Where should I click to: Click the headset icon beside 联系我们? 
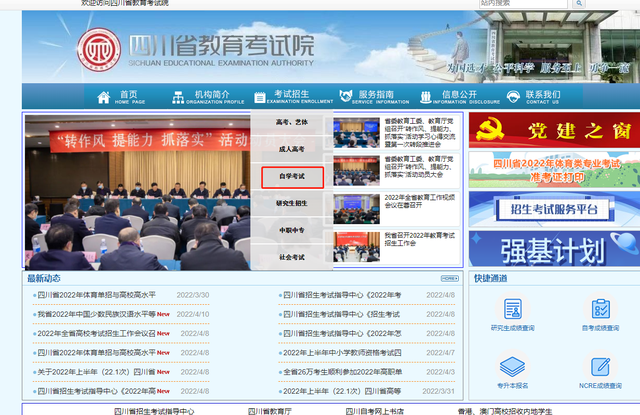click(x=513, y=97)
